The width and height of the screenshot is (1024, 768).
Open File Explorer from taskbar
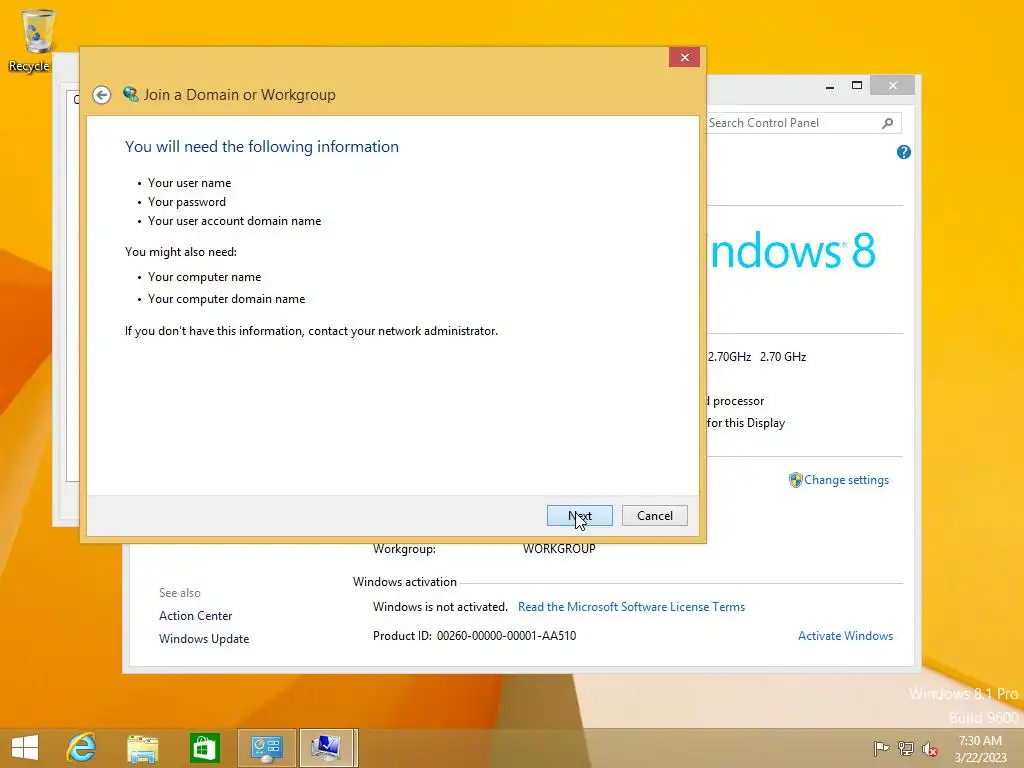click(x=142, y=748)
